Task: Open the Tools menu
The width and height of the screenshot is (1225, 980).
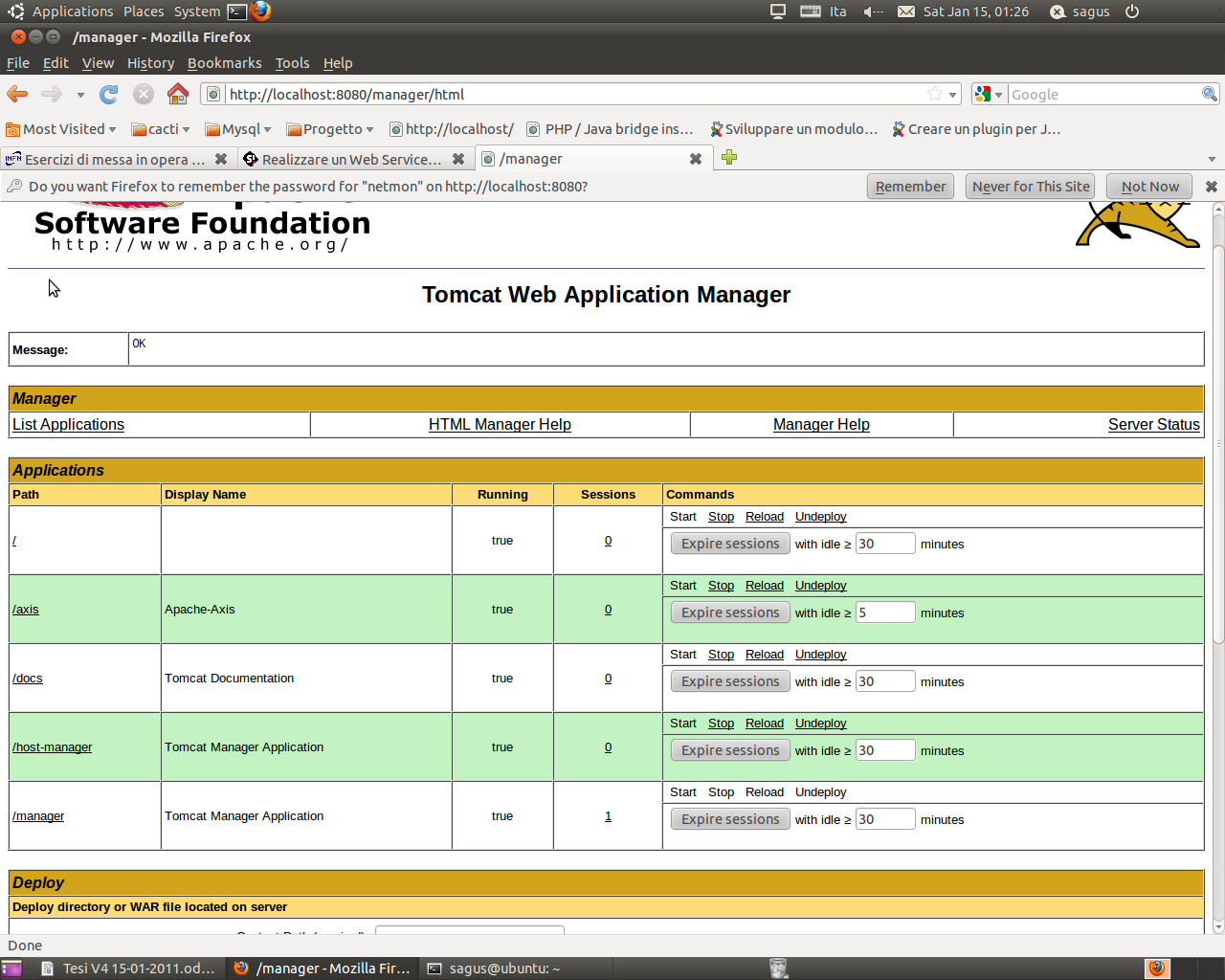Action: (x=293, y=63)
